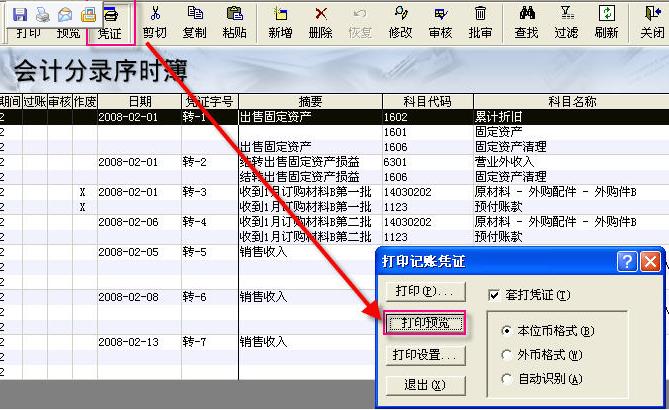The image size is (669, 410).
Task: Click the 修改 modify toolbar icon
Action: [400, 23]
